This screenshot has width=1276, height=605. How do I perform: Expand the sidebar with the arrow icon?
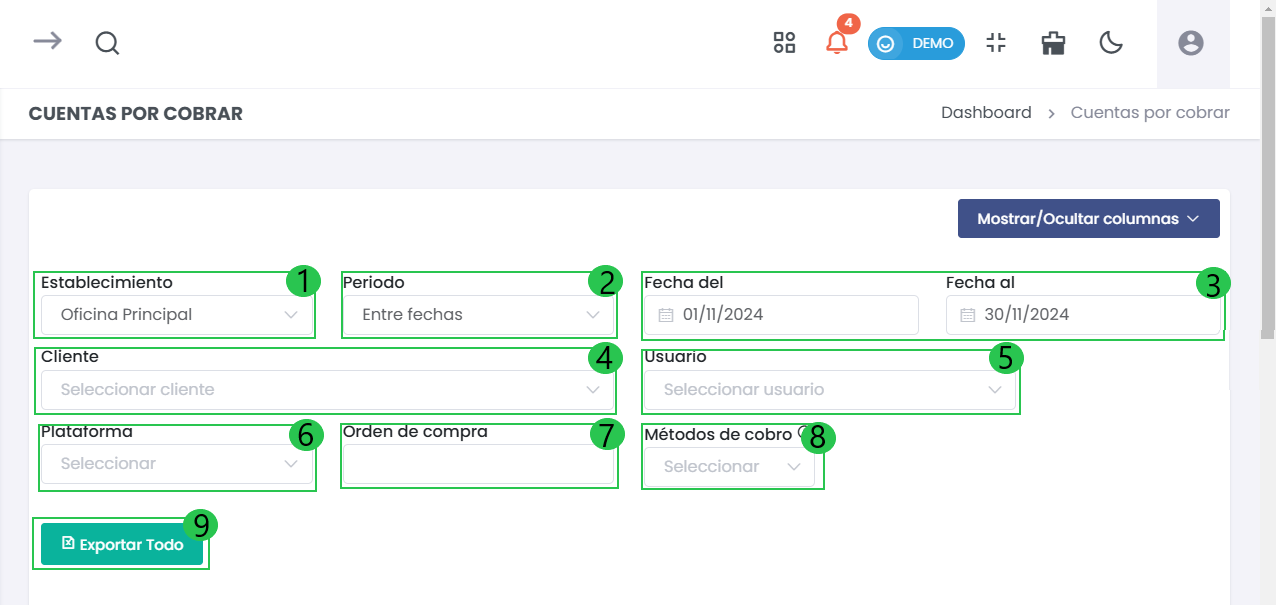coord(47,43)
